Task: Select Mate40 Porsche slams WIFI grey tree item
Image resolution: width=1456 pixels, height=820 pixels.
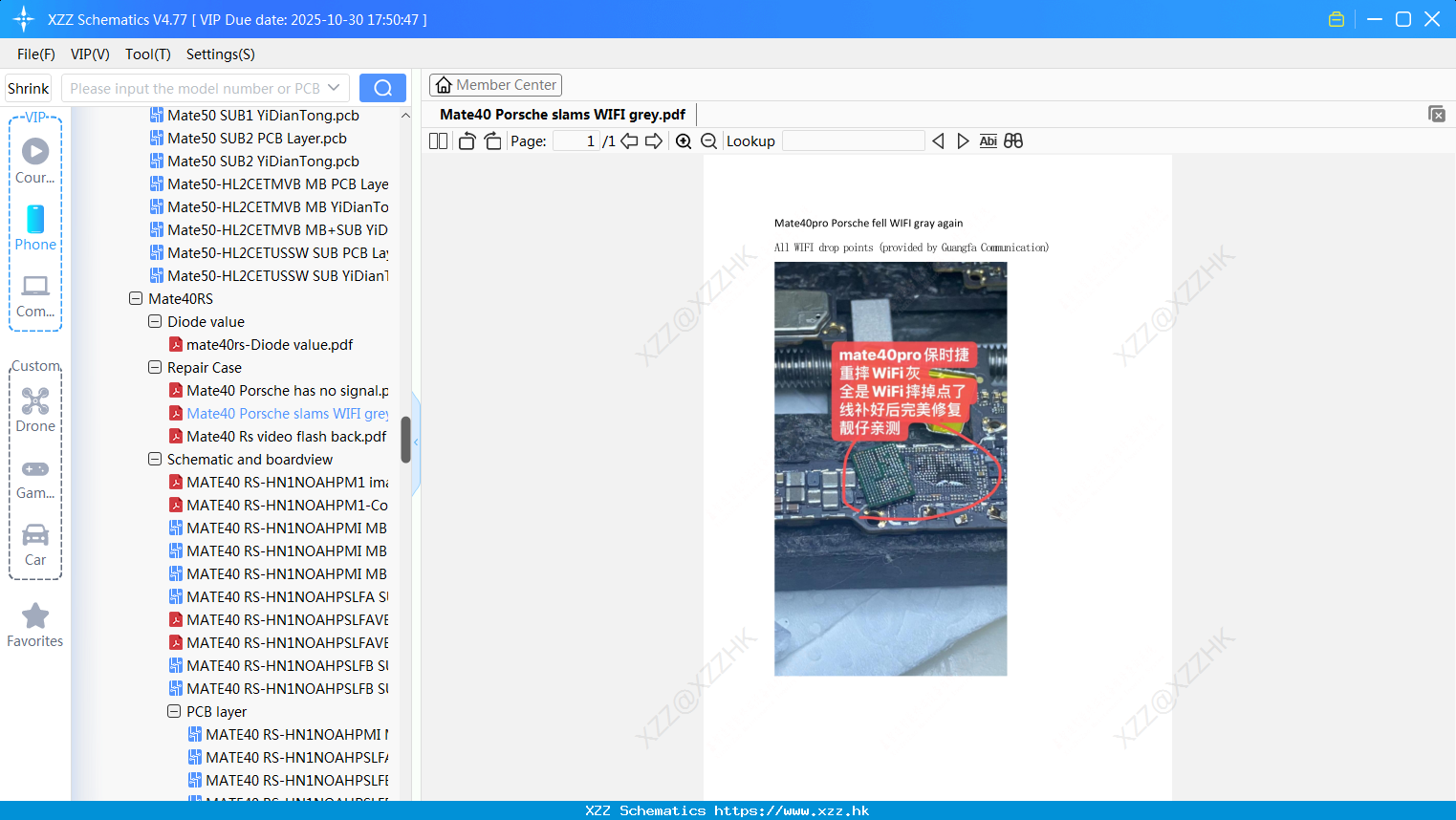Action: (x=279, y=413)
